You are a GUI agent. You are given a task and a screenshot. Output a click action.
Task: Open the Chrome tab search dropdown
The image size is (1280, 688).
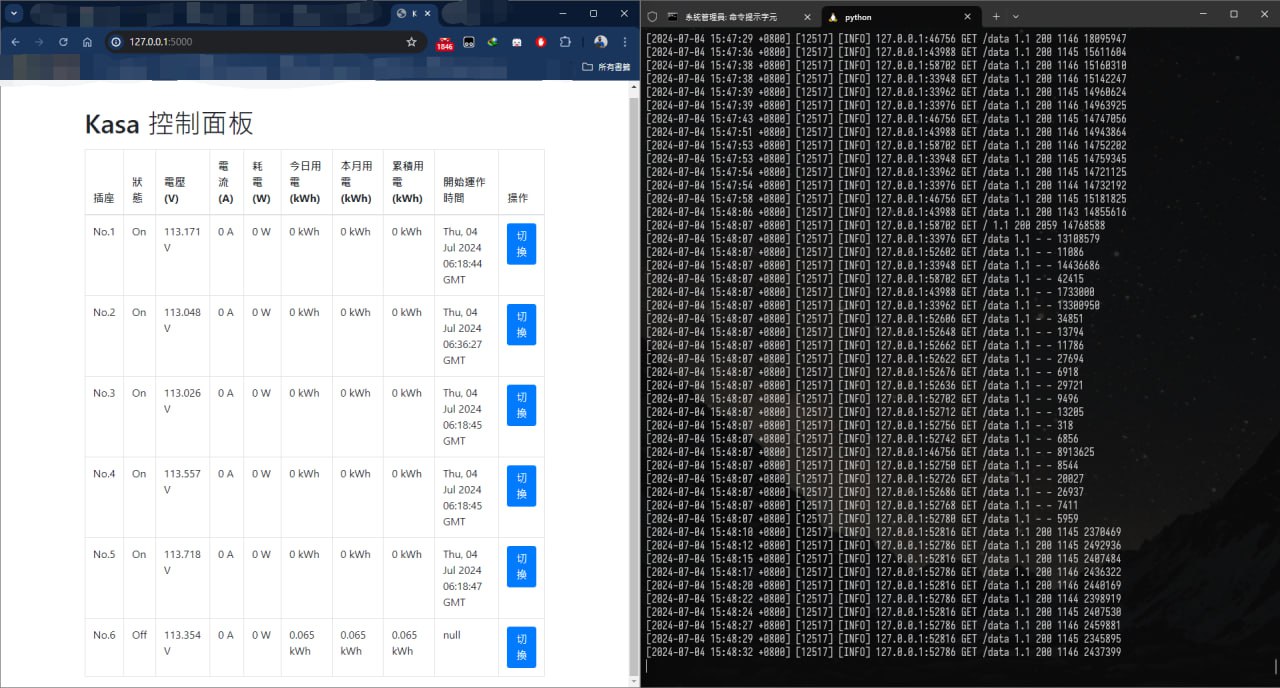(14, 13)
